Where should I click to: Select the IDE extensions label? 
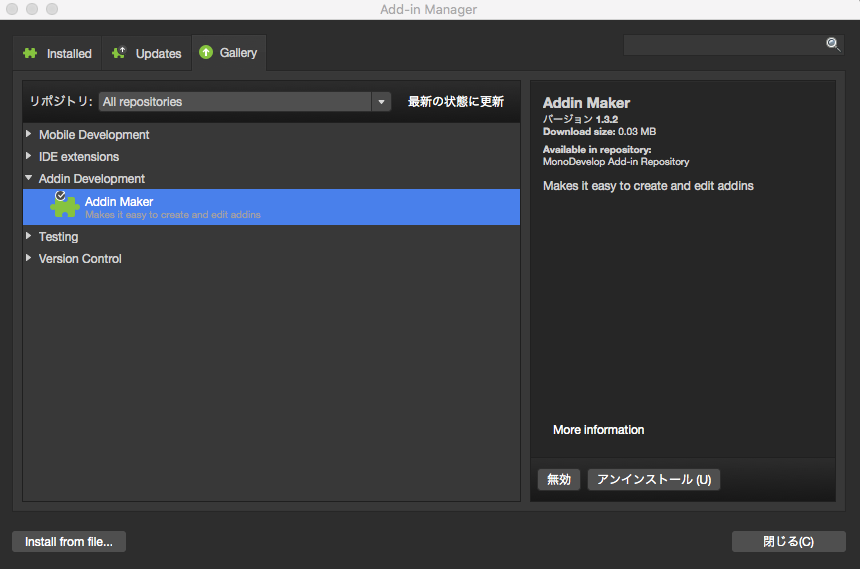pyautogui.click(x=79, y=156)
